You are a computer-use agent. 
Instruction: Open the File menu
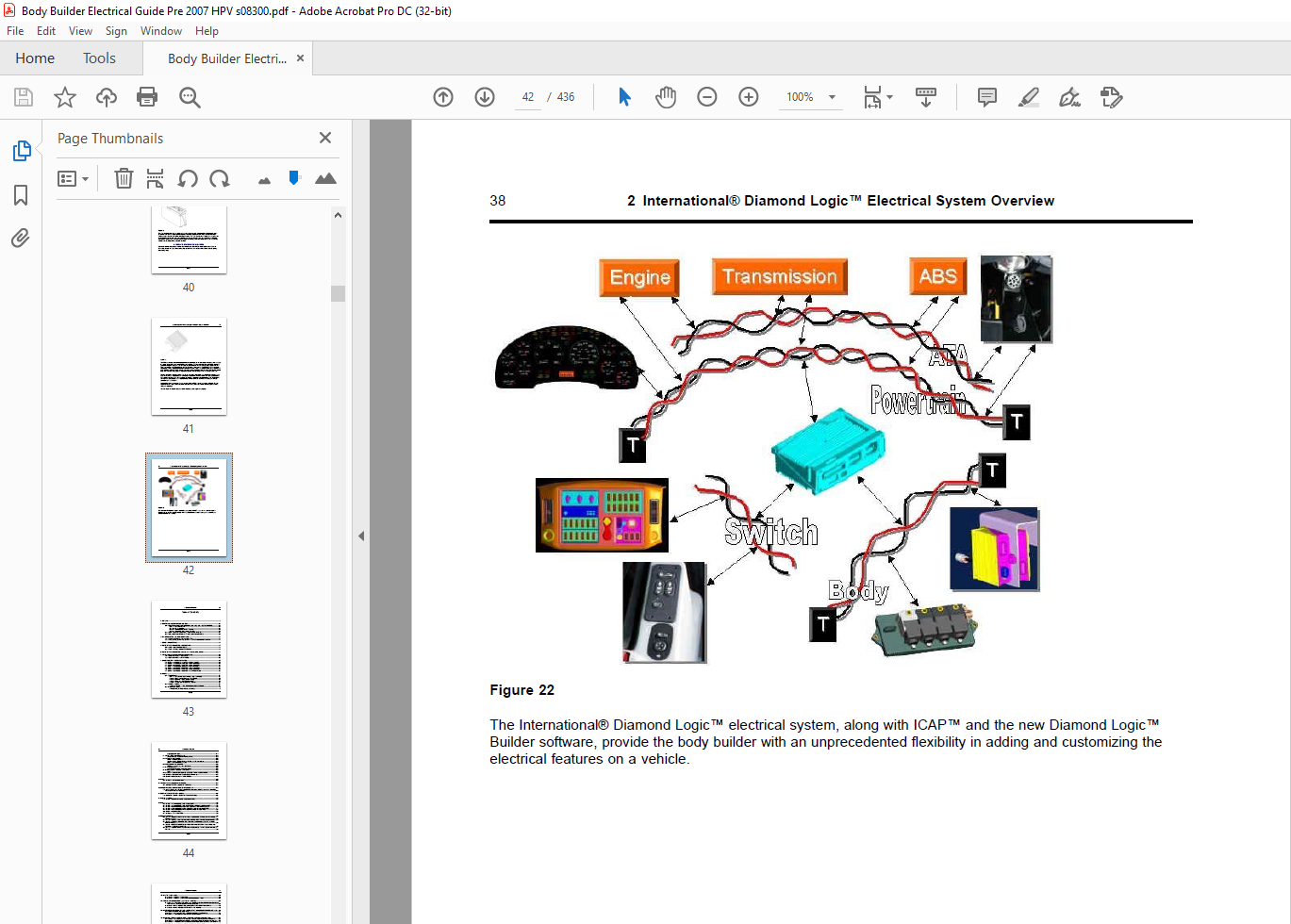click(15, 31)
